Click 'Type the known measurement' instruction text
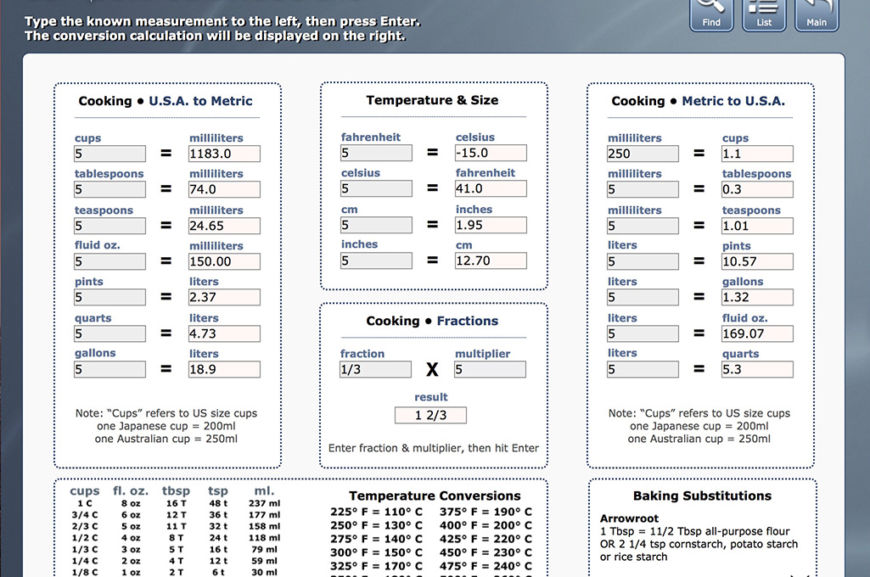Image resolution: width=870 pixels, height=577 pixels. 222,22
